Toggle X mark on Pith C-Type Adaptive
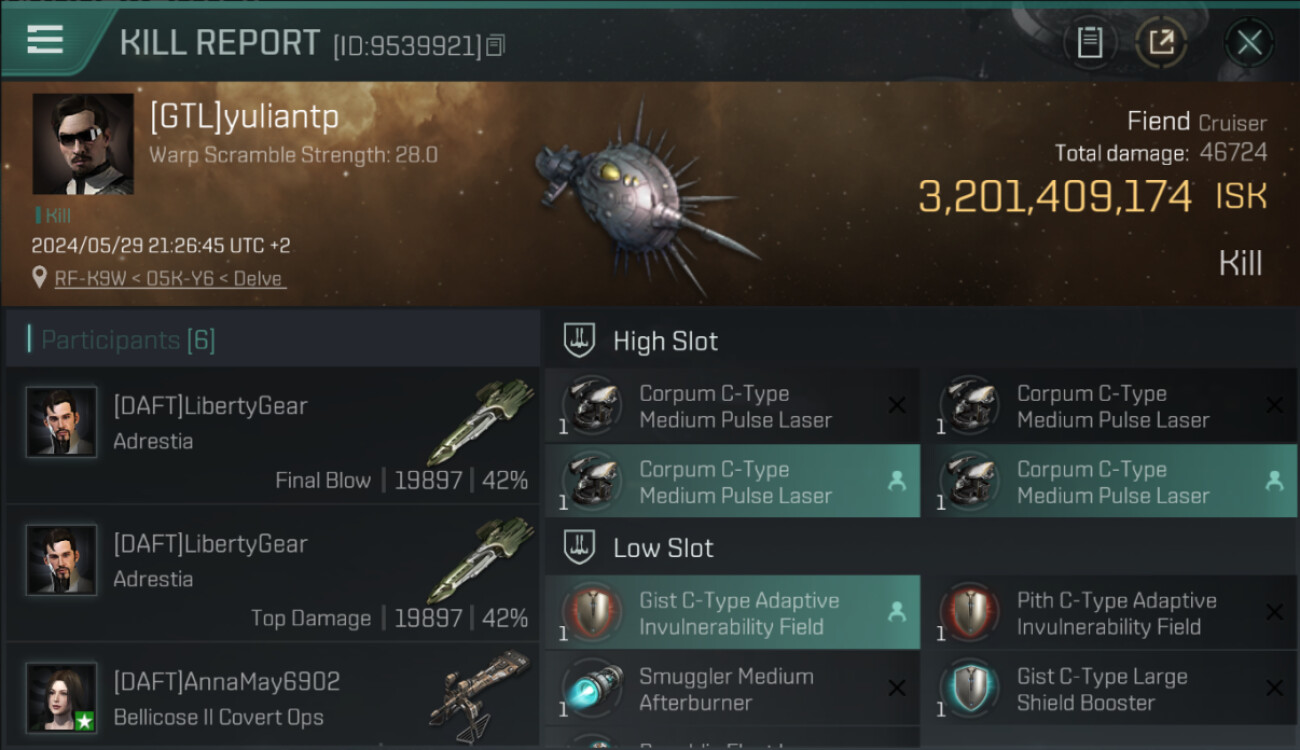The image size is (1300, 750). [x=1274, y=612]
